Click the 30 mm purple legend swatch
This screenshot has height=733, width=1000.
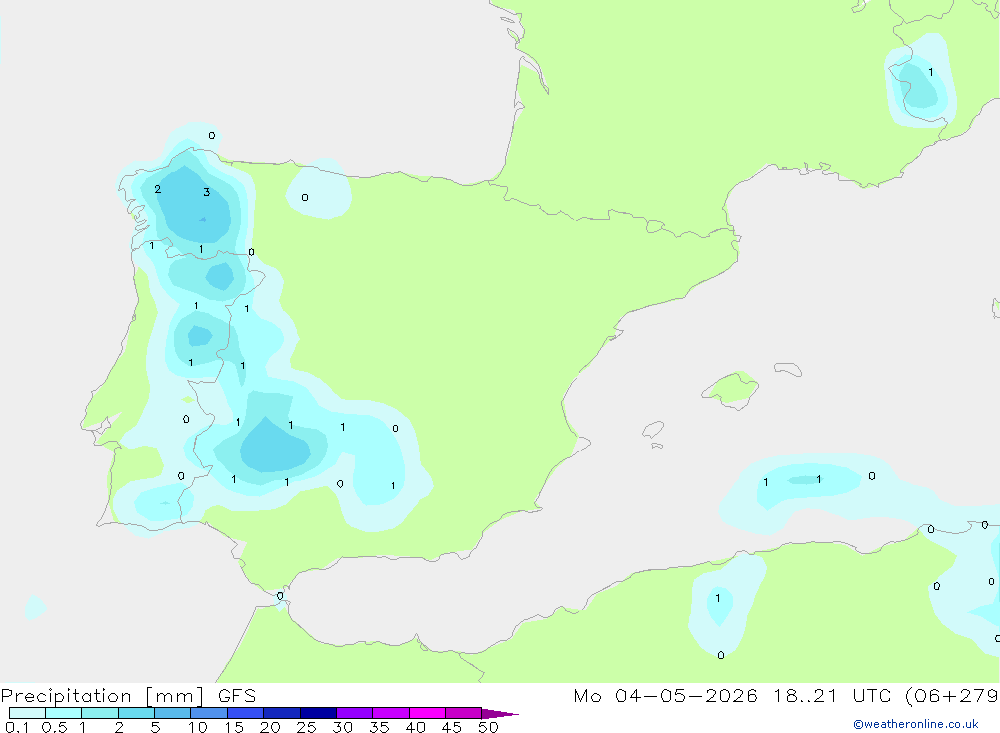click(x=355, y=713)
